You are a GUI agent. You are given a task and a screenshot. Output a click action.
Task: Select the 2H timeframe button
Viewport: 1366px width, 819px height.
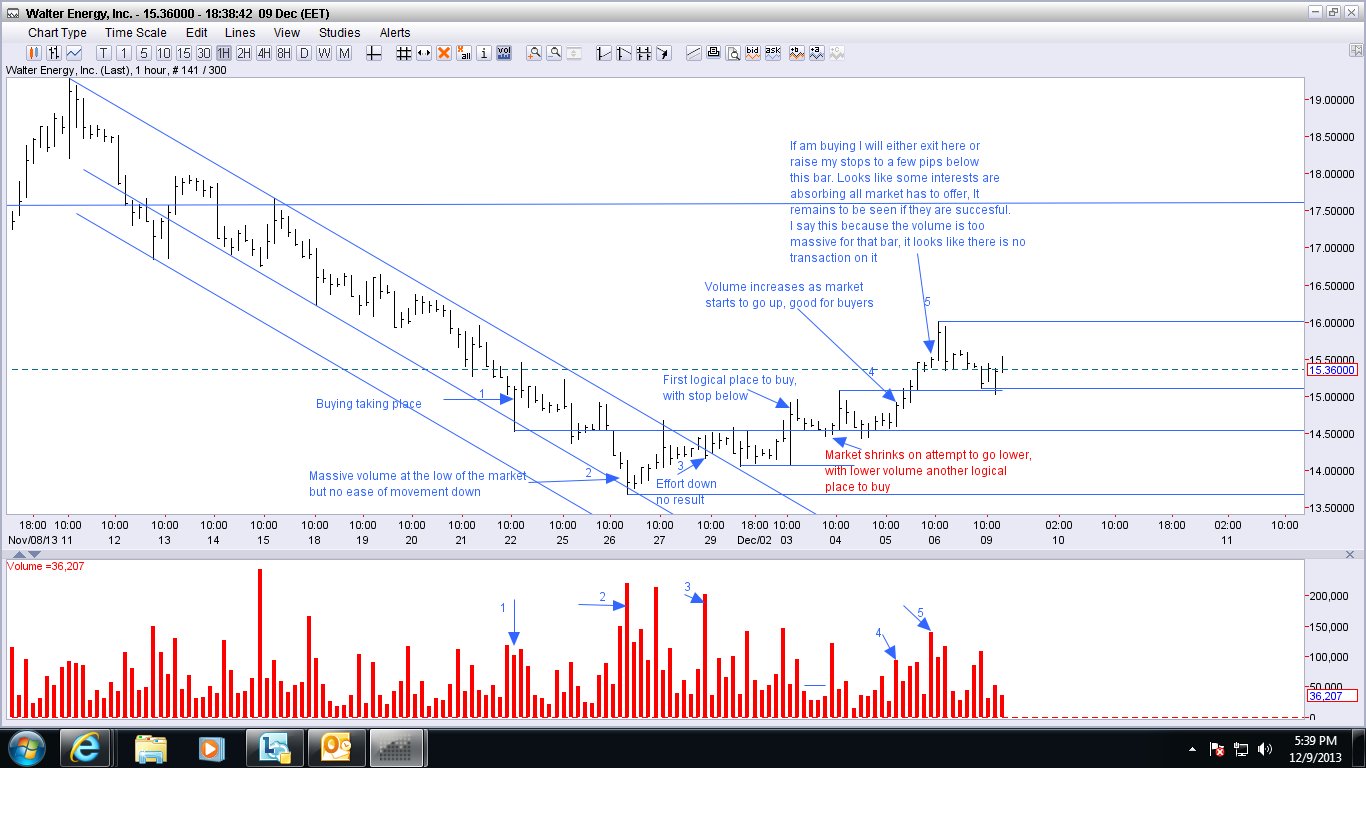point(244,53)
